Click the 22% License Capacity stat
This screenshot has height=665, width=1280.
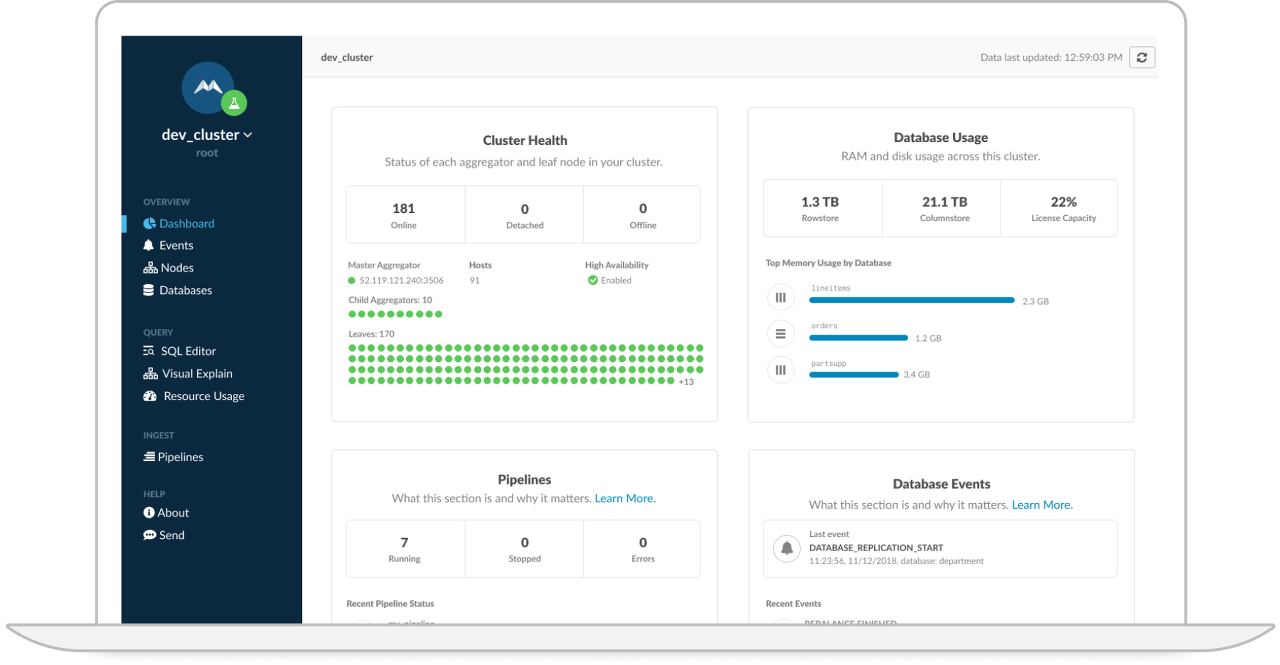click(1059, 208)
